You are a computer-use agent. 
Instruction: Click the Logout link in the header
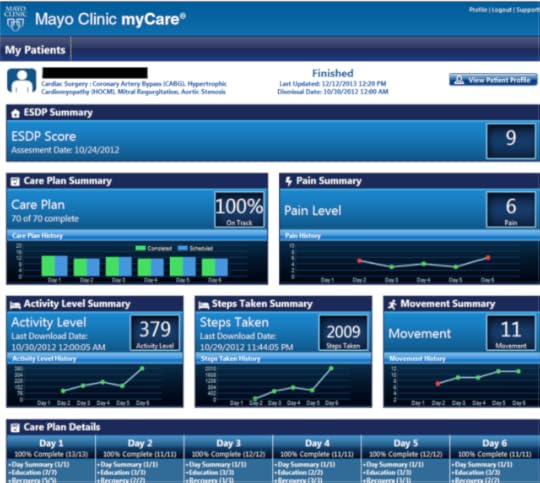(501, 10)
